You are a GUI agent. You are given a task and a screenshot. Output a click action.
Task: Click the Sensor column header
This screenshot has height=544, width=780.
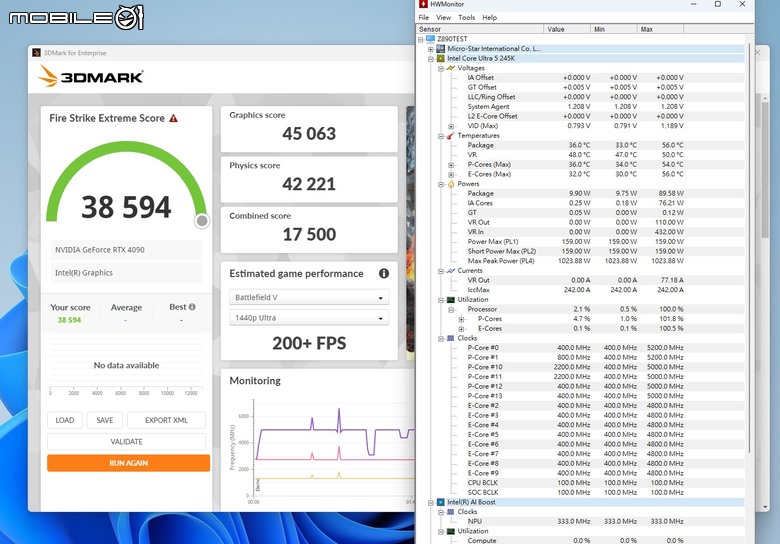pos(480,29)
